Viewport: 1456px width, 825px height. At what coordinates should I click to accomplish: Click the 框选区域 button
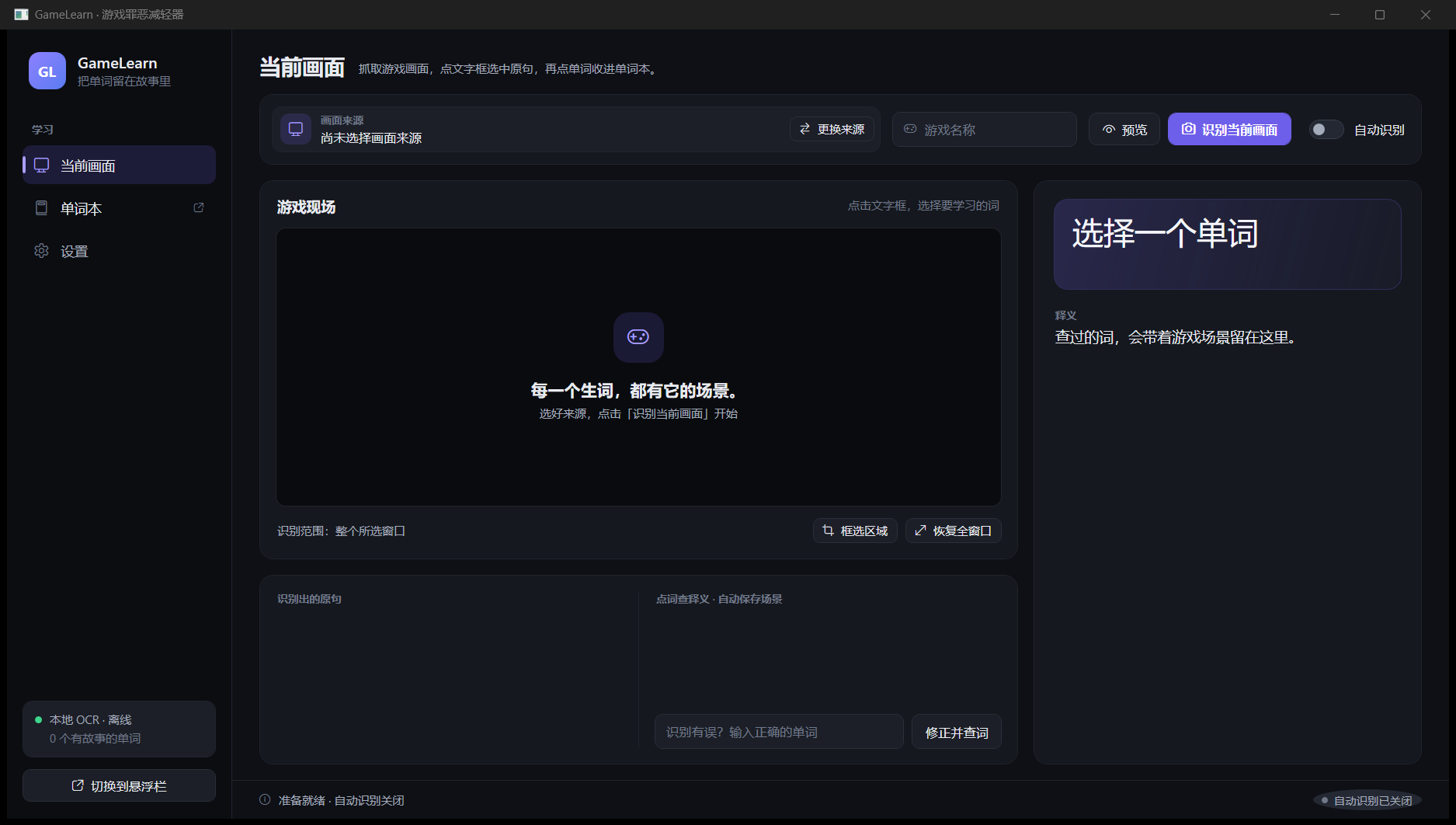[x=855, y=531]
